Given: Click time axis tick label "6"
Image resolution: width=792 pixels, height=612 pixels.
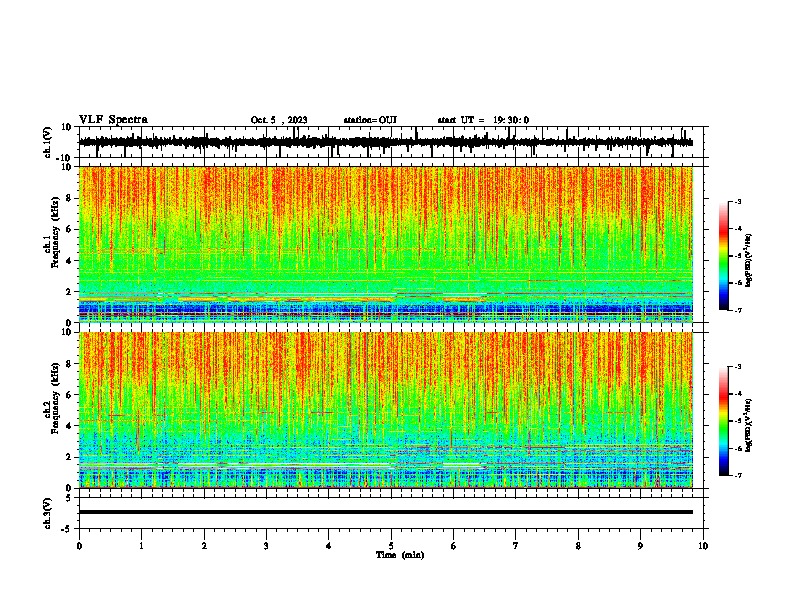Looking at the screenshot, I should click(x=454, y=546).
